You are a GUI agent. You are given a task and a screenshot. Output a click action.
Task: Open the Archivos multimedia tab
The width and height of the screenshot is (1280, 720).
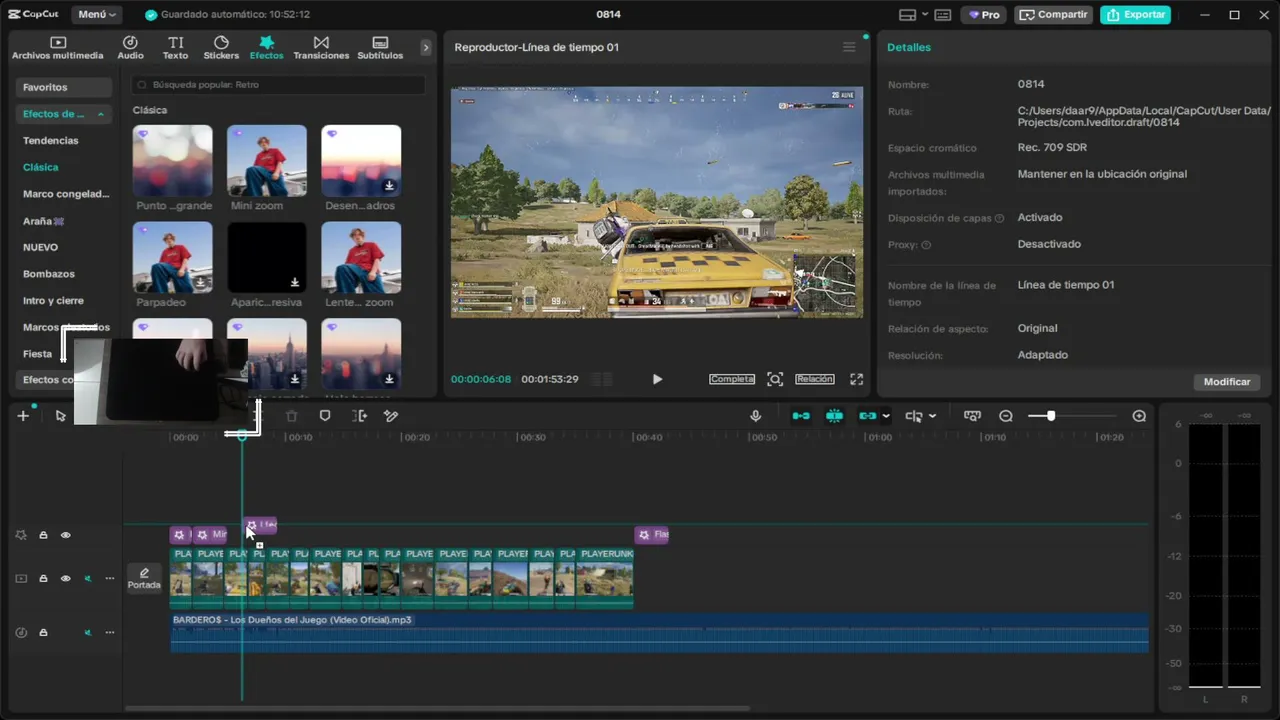click(57, 48)
